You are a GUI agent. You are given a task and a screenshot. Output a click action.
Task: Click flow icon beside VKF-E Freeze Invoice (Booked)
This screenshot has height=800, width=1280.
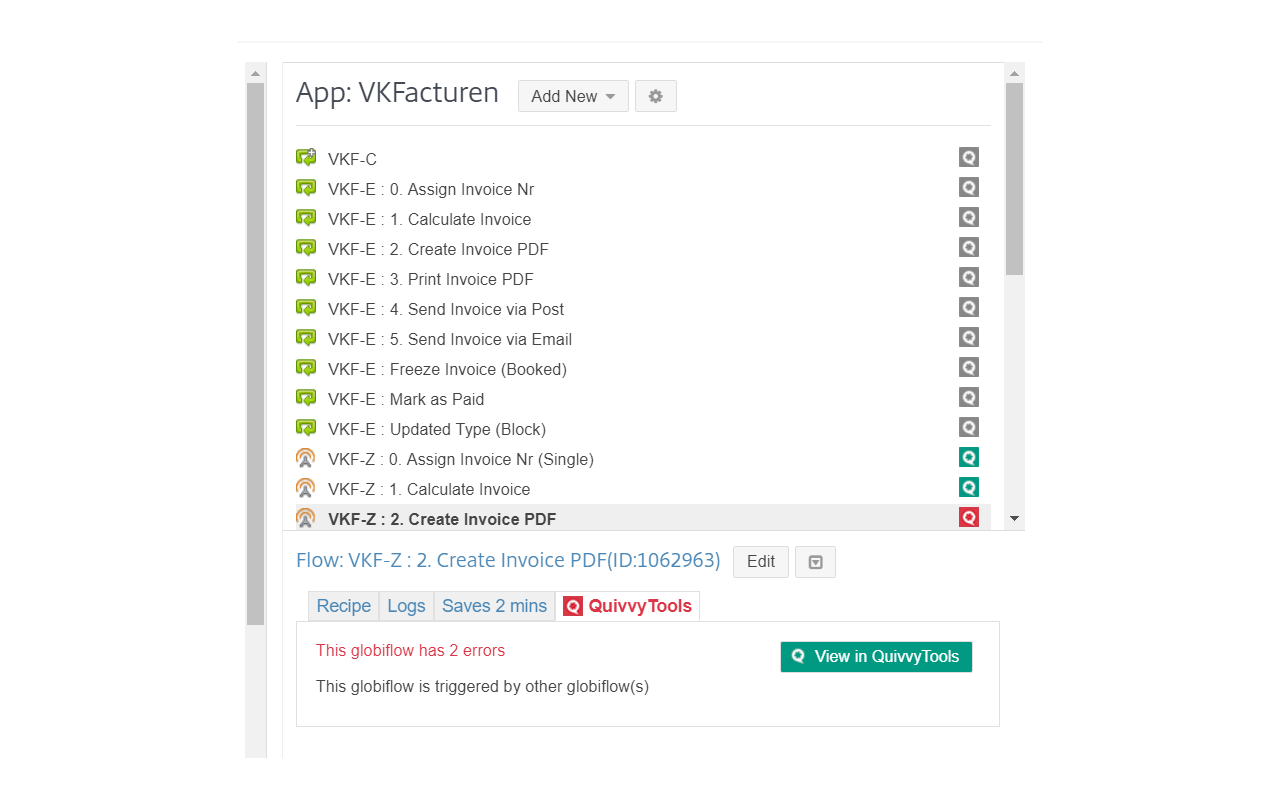click(306, 367)
